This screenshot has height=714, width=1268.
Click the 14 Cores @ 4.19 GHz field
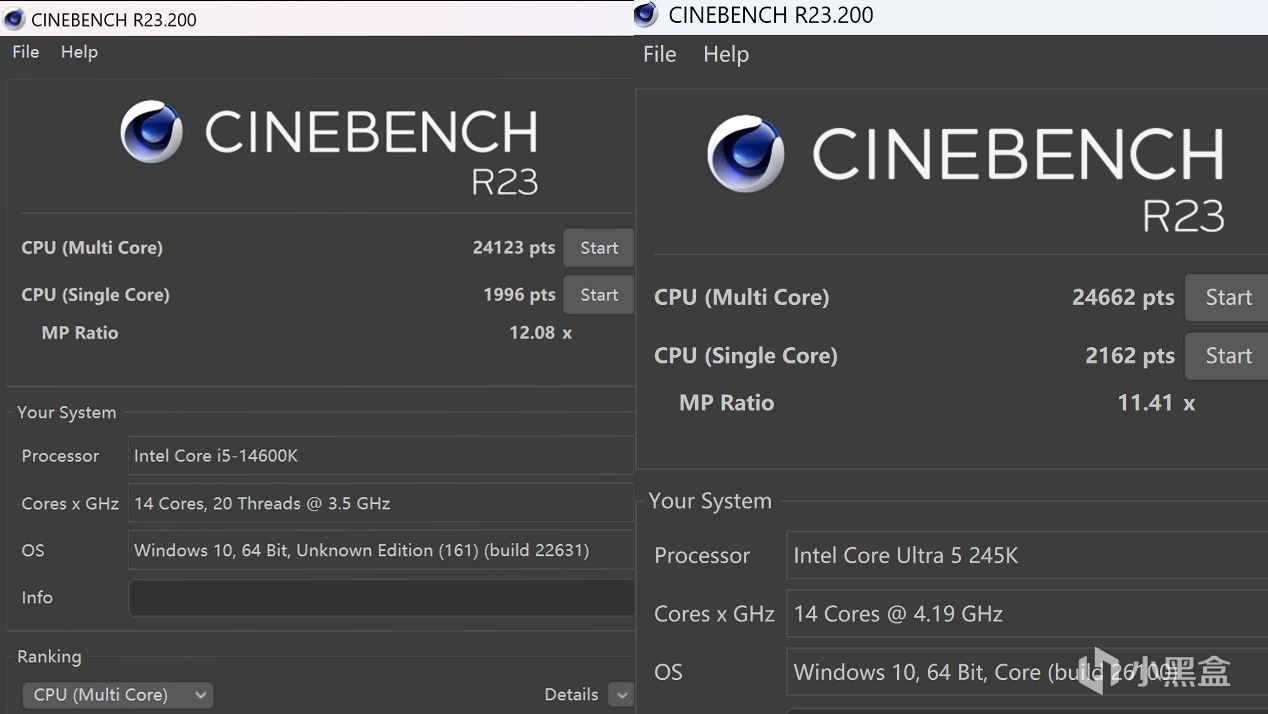click(1027, 614)
